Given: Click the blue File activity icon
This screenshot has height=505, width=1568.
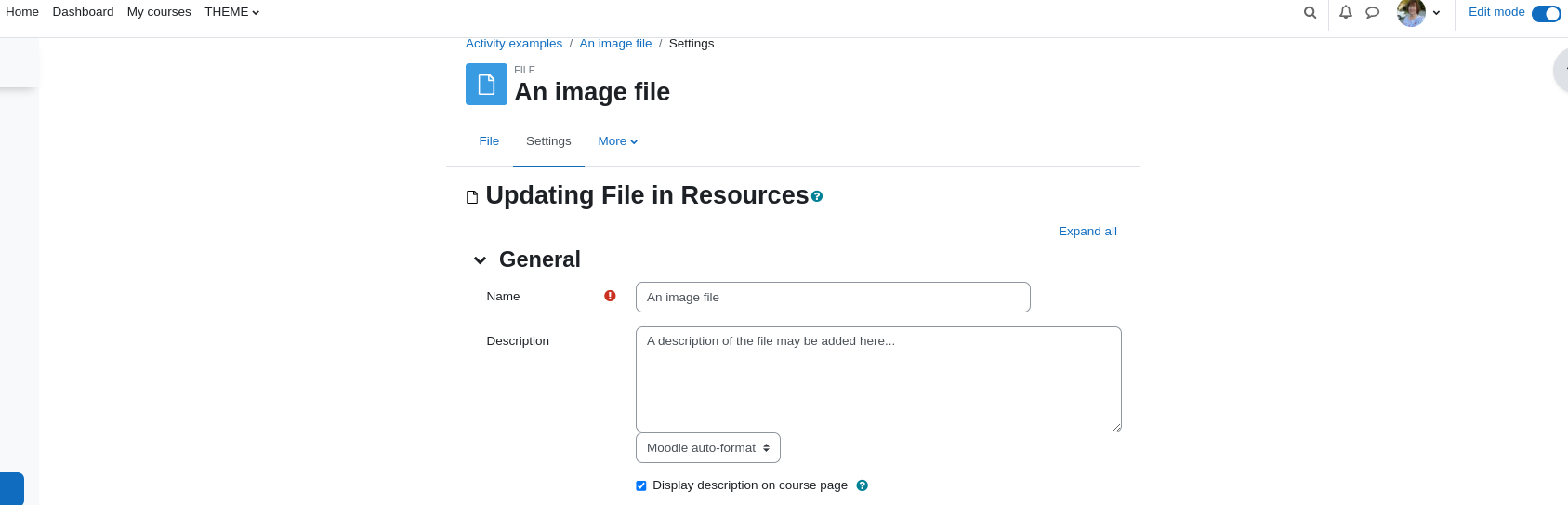Looking at the screenshot, I should (x=486, y=84).
